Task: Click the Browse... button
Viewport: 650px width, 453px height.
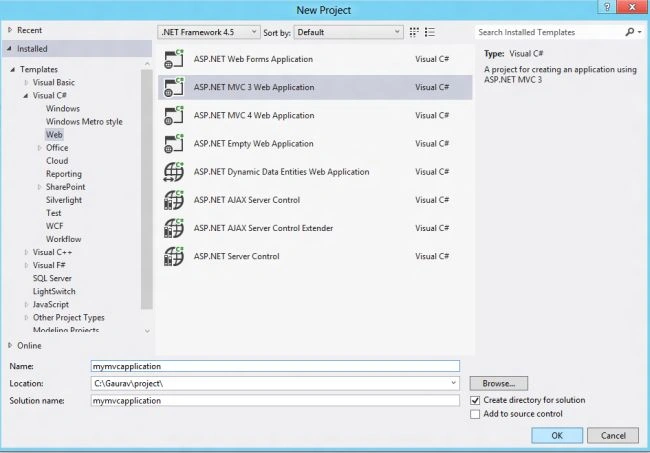Action: 499,383
